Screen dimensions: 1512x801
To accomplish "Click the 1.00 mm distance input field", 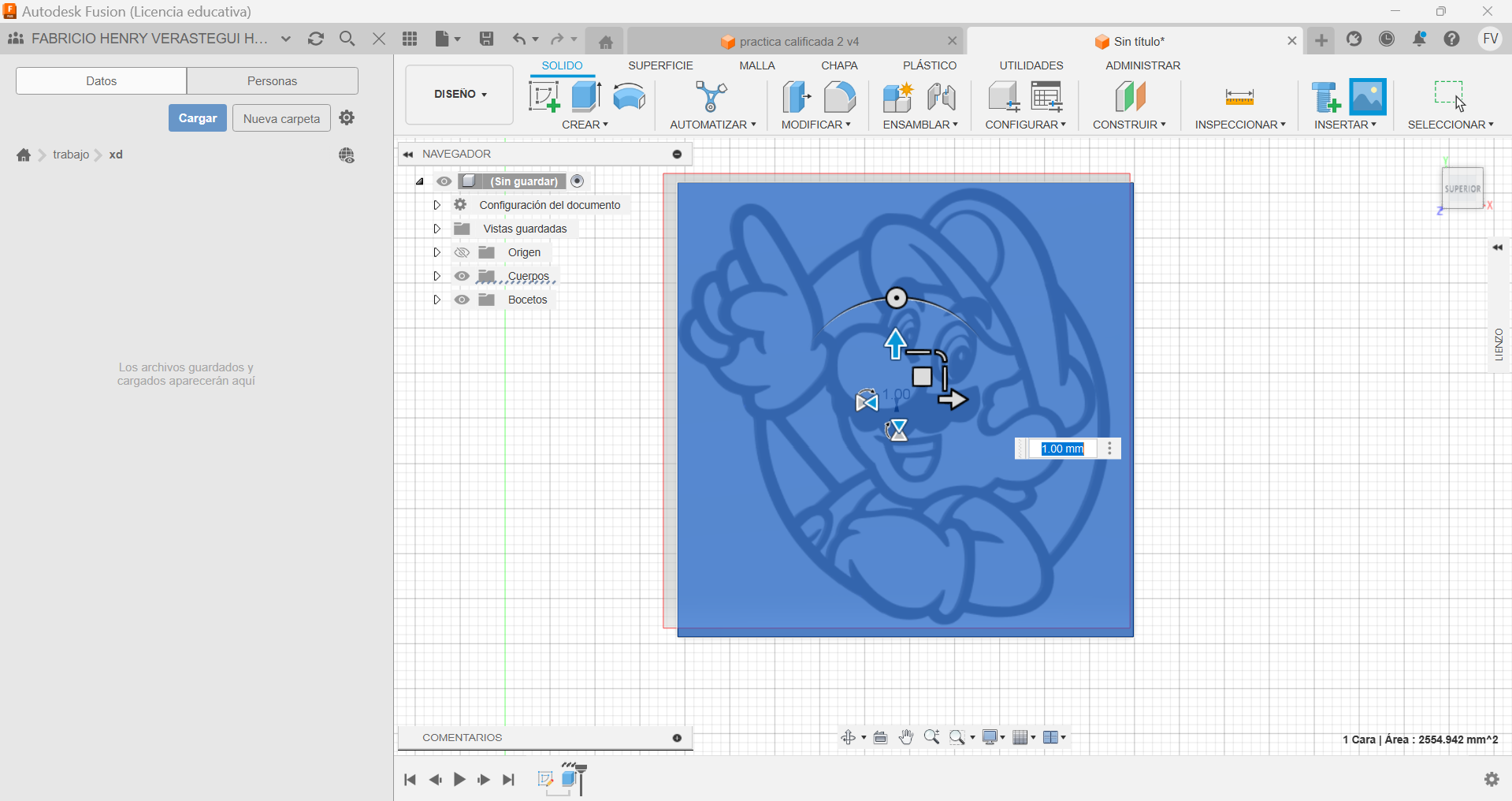I will tap(1063, 449).
